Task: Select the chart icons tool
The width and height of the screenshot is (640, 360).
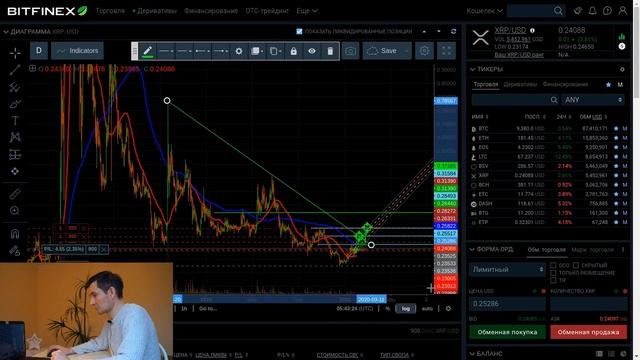Action: point(15,171)
